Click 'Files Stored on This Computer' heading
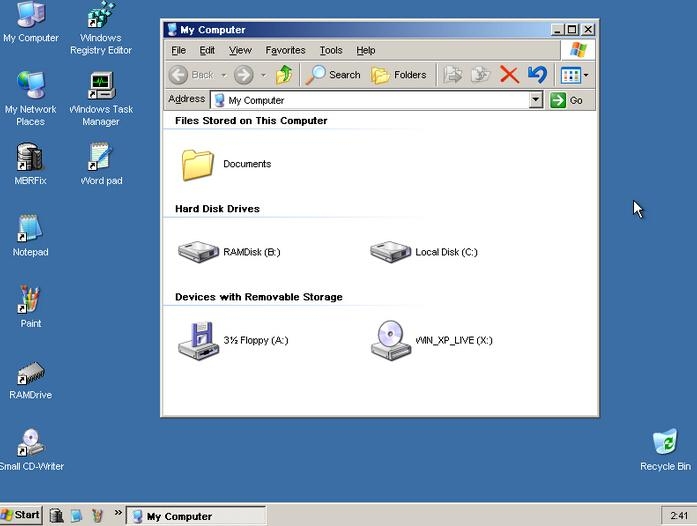The width and height of the screenshot is (697, 526). coord(251,120)
